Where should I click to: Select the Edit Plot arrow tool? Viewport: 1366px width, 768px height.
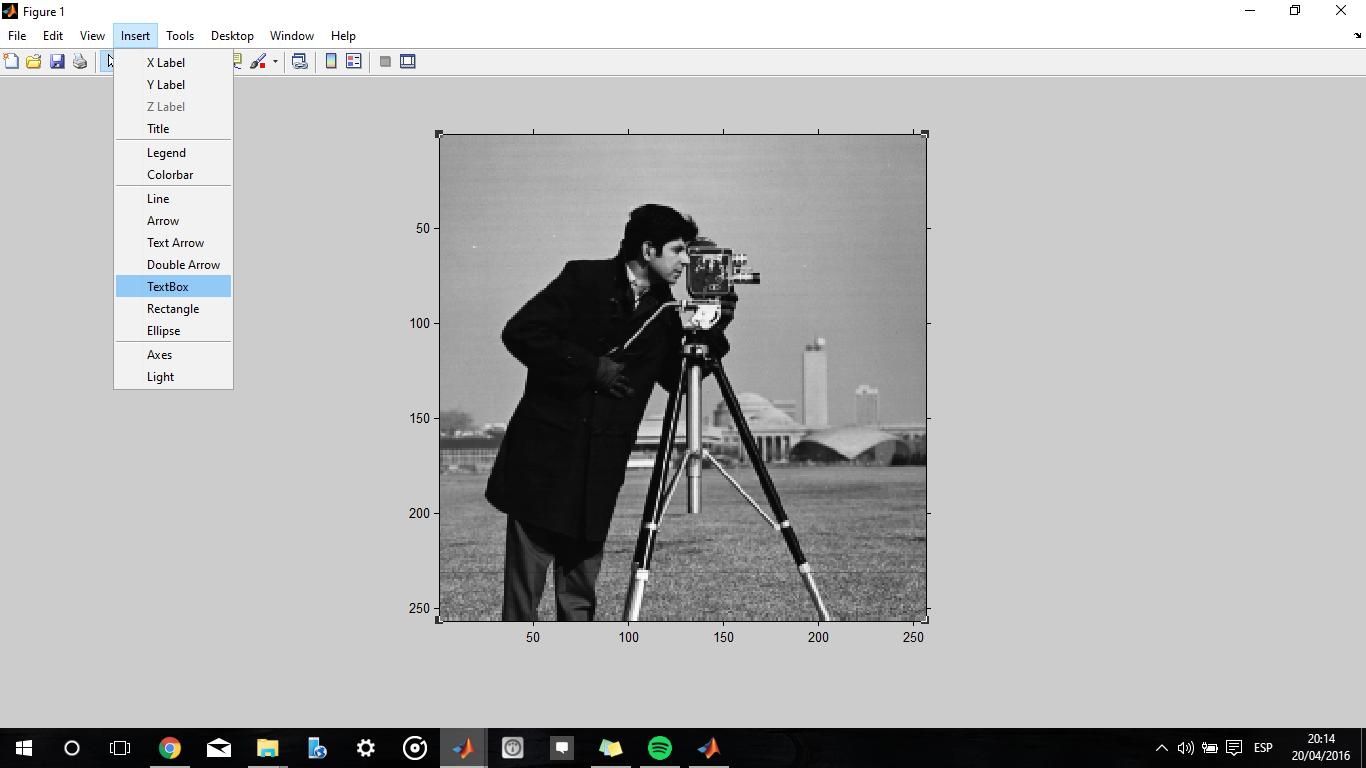pos(108,62)
